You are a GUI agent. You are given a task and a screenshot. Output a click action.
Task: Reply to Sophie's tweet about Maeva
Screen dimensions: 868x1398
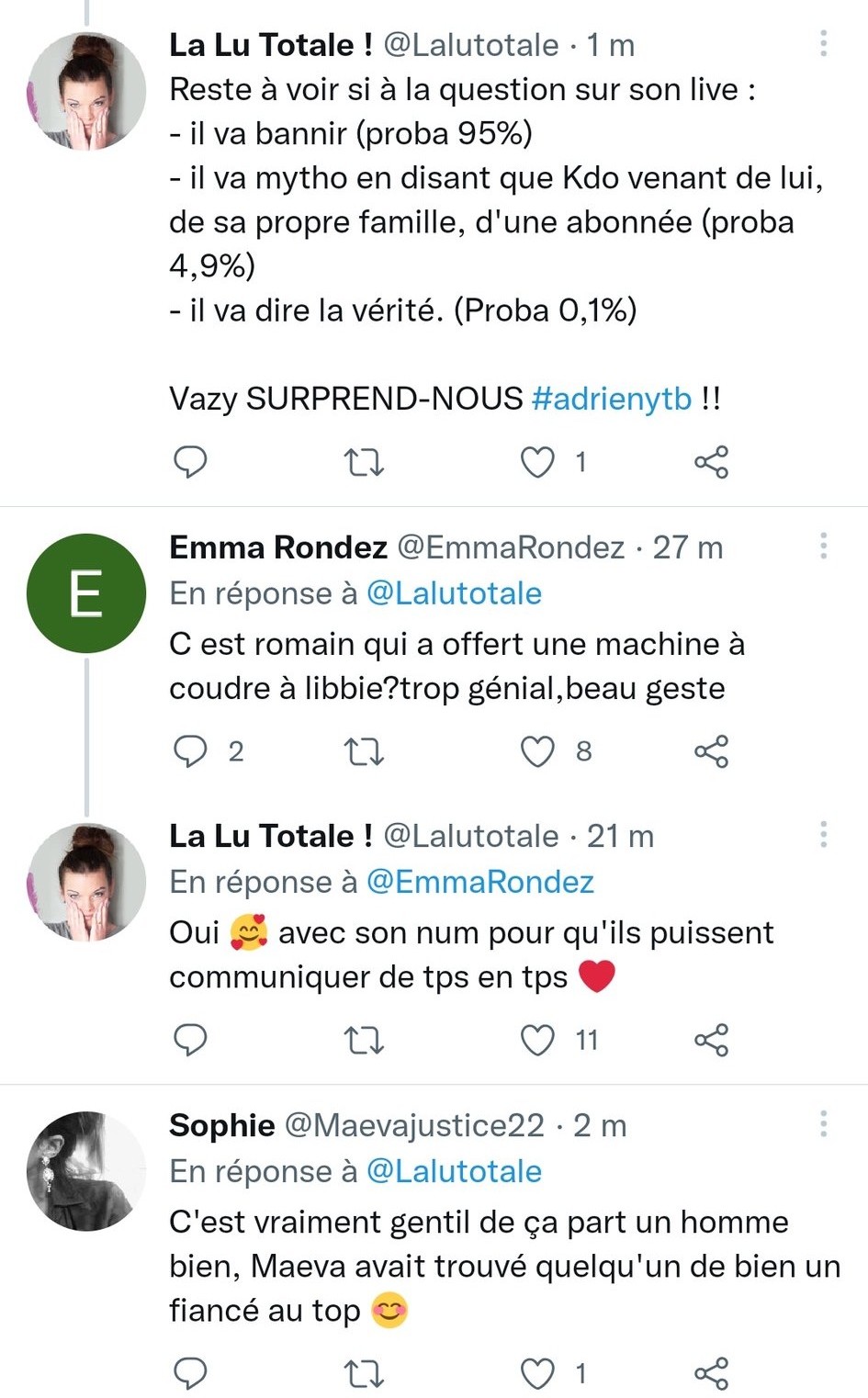coord(190,1373)
